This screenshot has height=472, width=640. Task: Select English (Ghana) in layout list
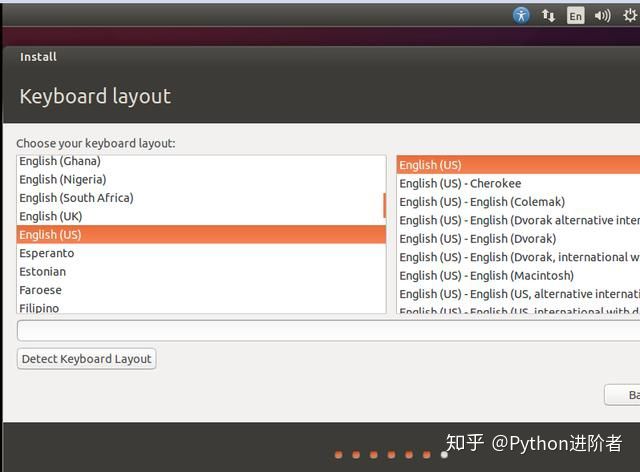click(201, 161)
